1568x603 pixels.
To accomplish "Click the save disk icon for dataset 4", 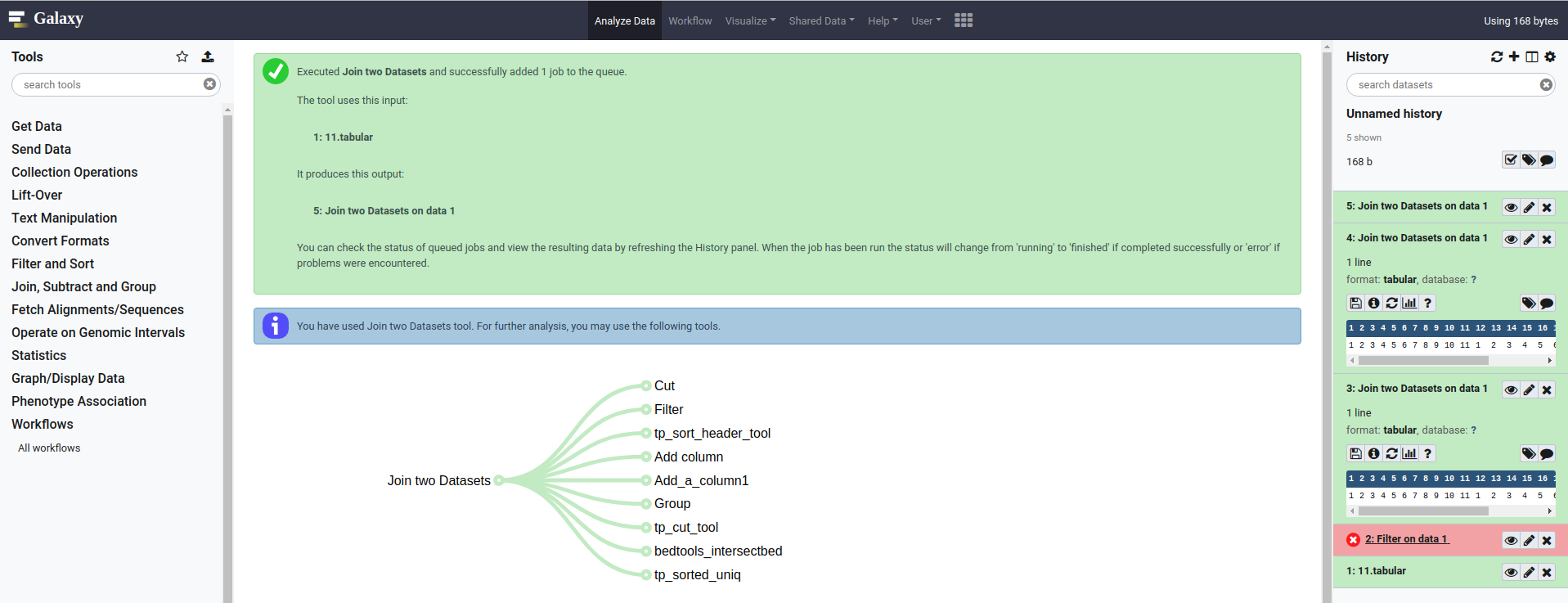I will coord(1355,303).
